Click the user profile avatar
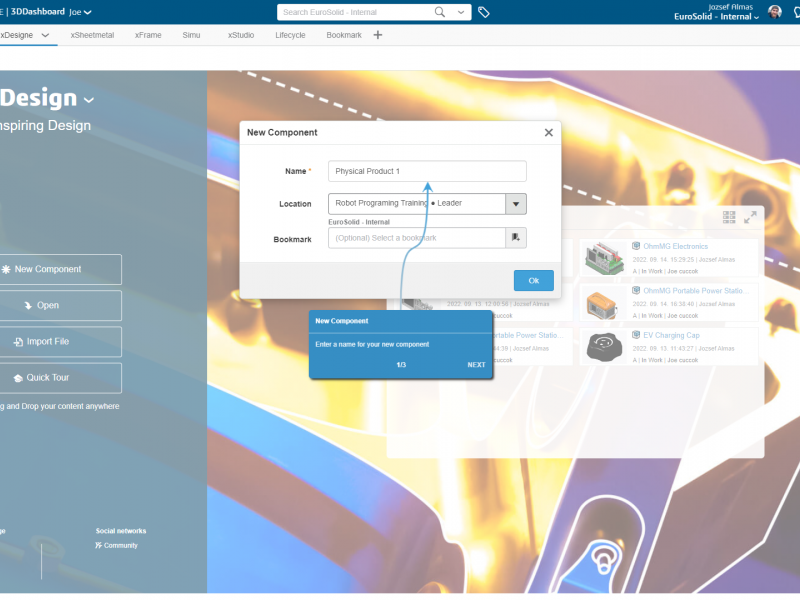The image size is (800, 600). click(775, 12)
